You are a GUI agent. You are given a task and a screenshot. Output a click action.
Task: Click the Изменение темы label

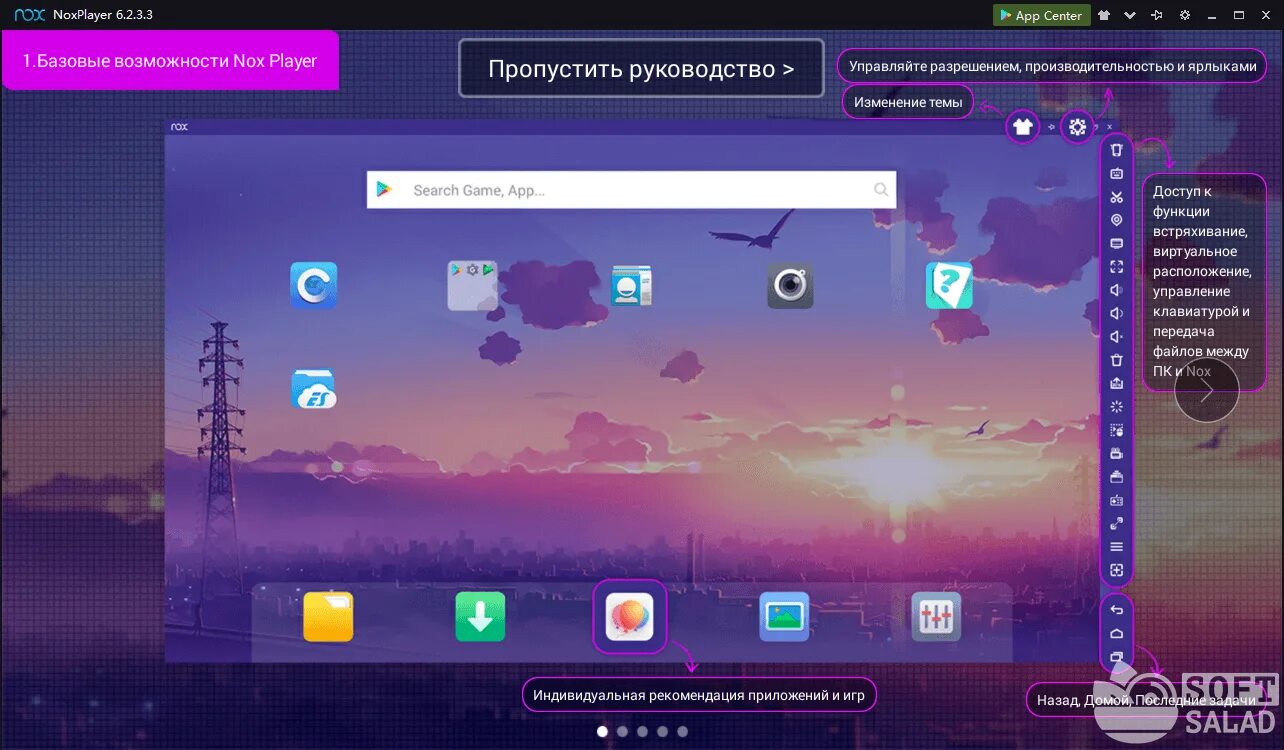click(908, 102)
